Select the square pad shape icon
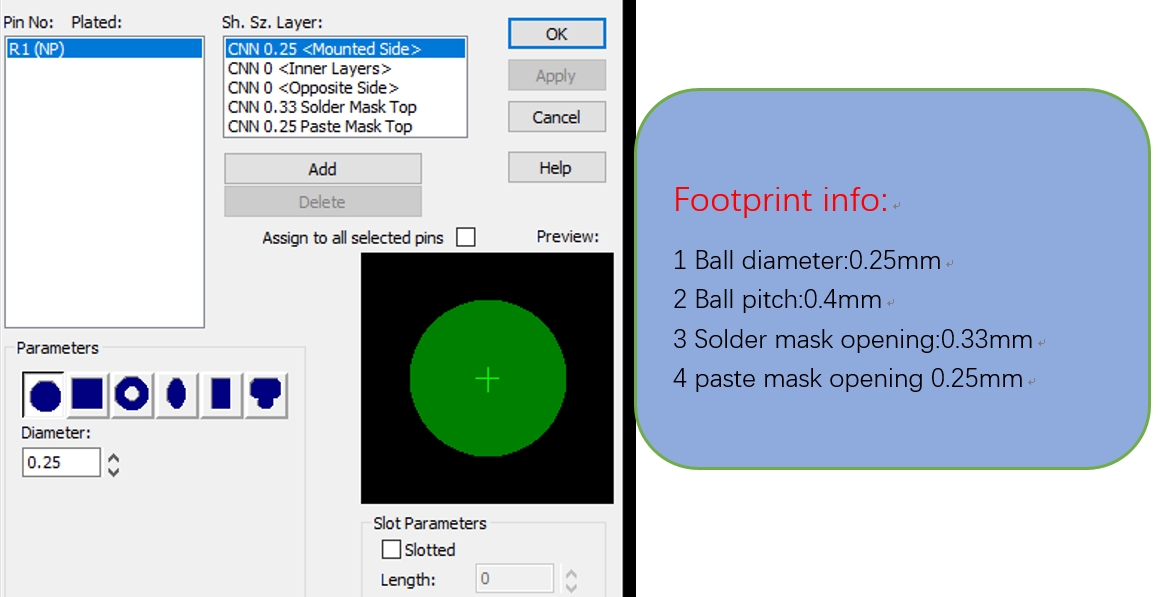Viewport: 1158px width, 597px height. (87, 393)
